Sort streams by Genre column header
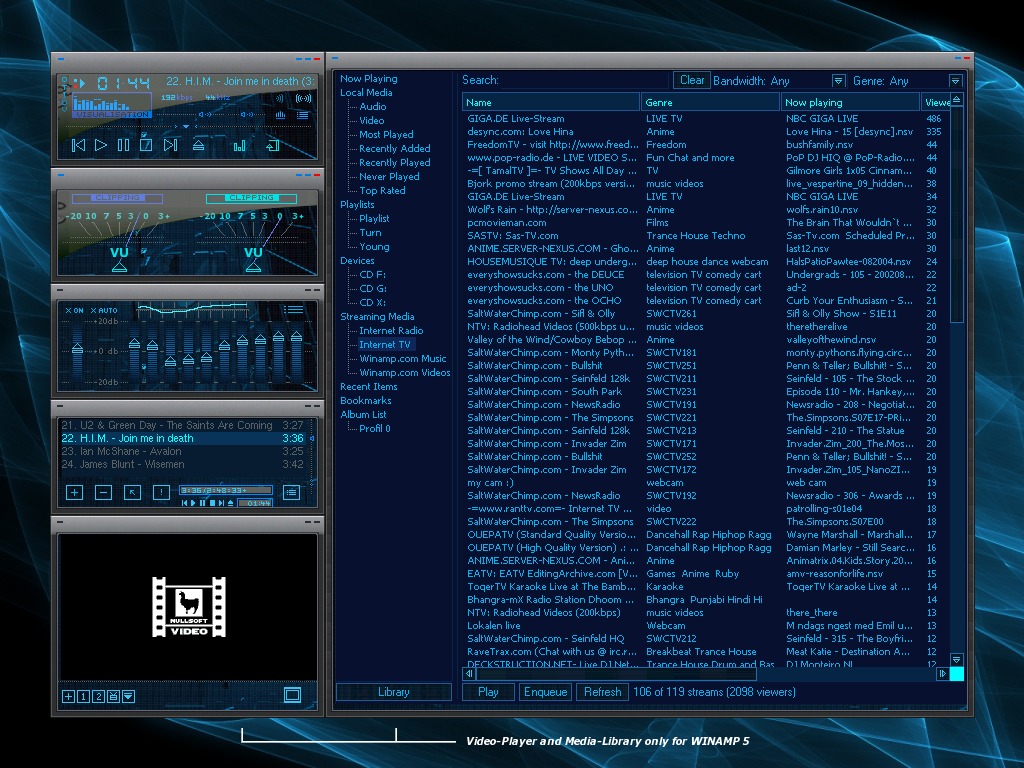 (711, 103)
